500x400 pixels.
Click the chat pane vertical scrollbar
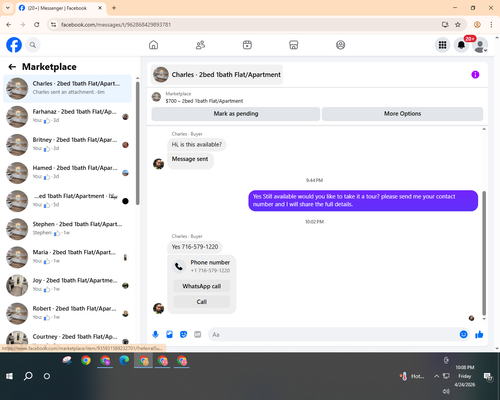[484, 253]
